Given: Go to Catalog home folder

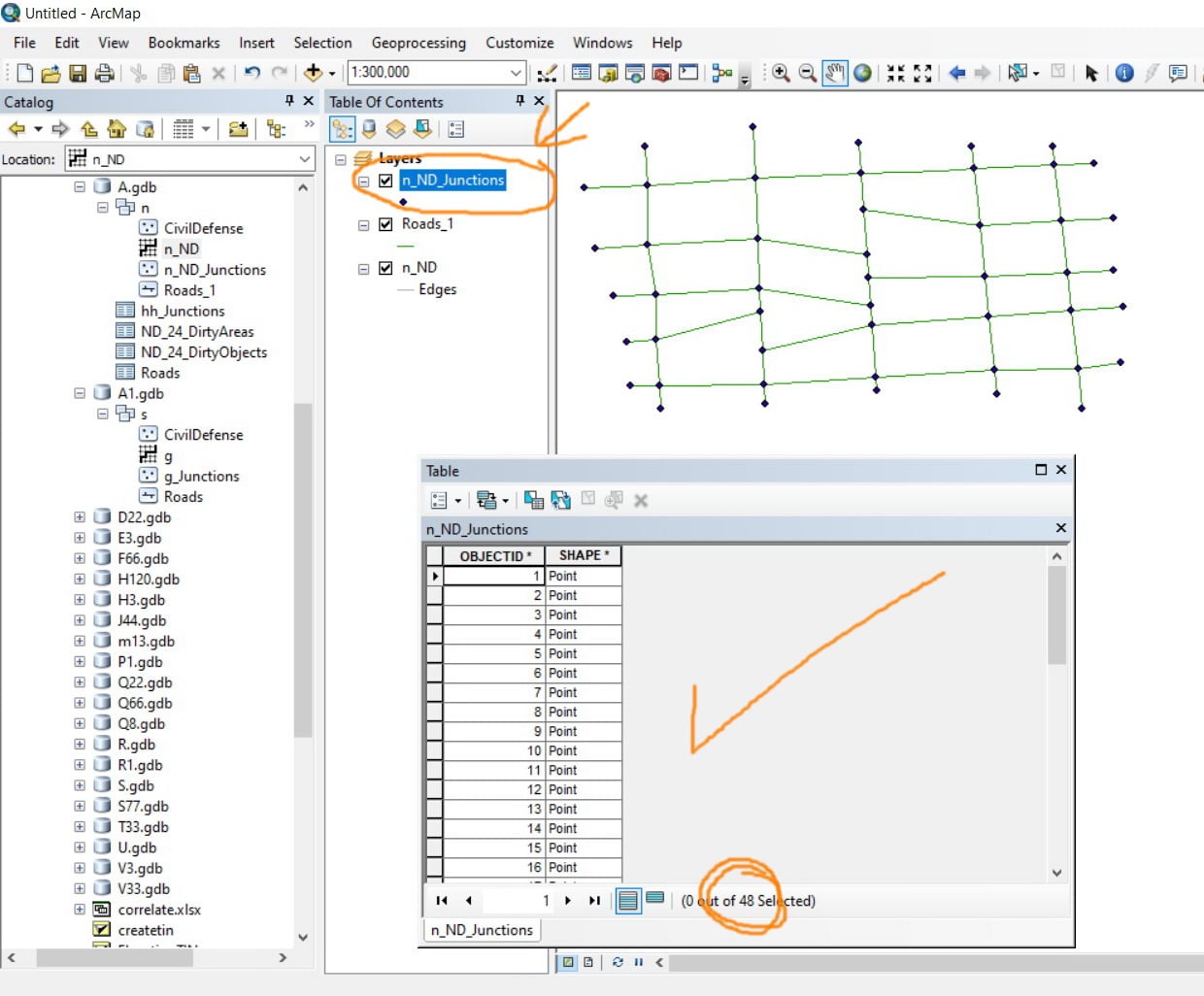Looking at the screenshot, I should (x=117, y=129).
